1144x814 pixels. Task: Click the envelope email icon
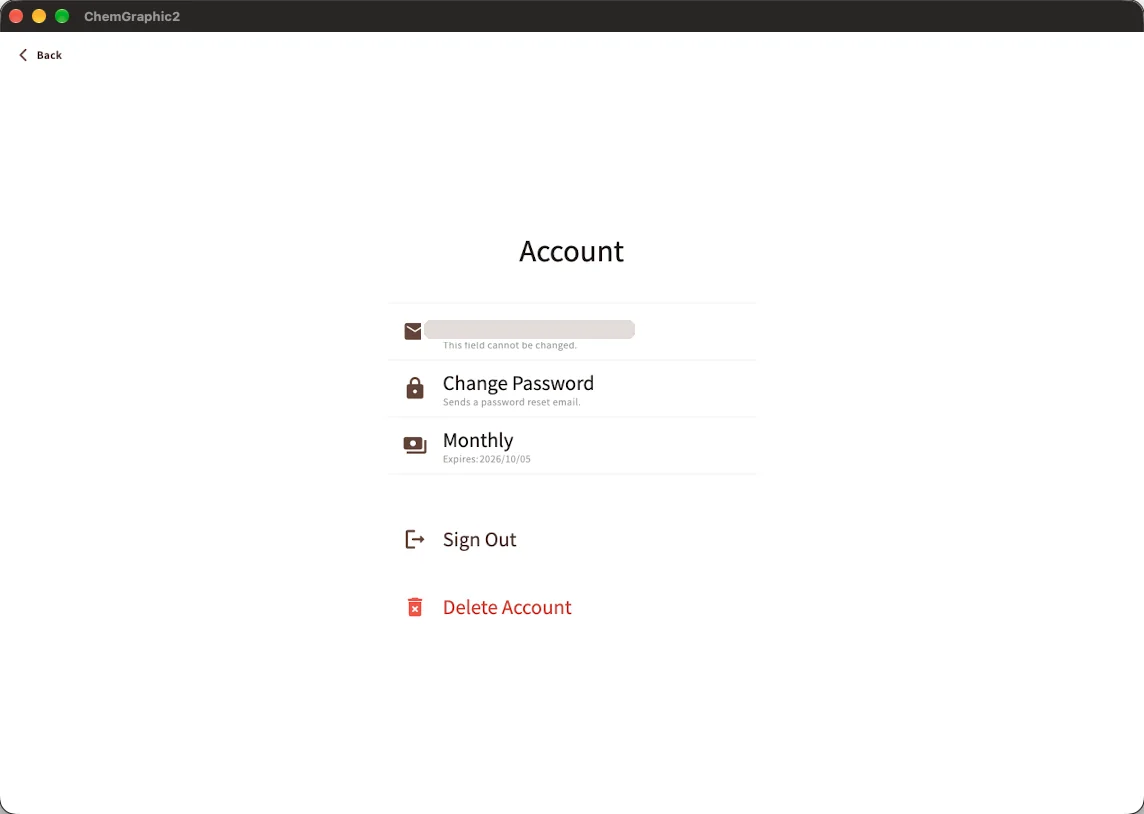click(413, 332)
